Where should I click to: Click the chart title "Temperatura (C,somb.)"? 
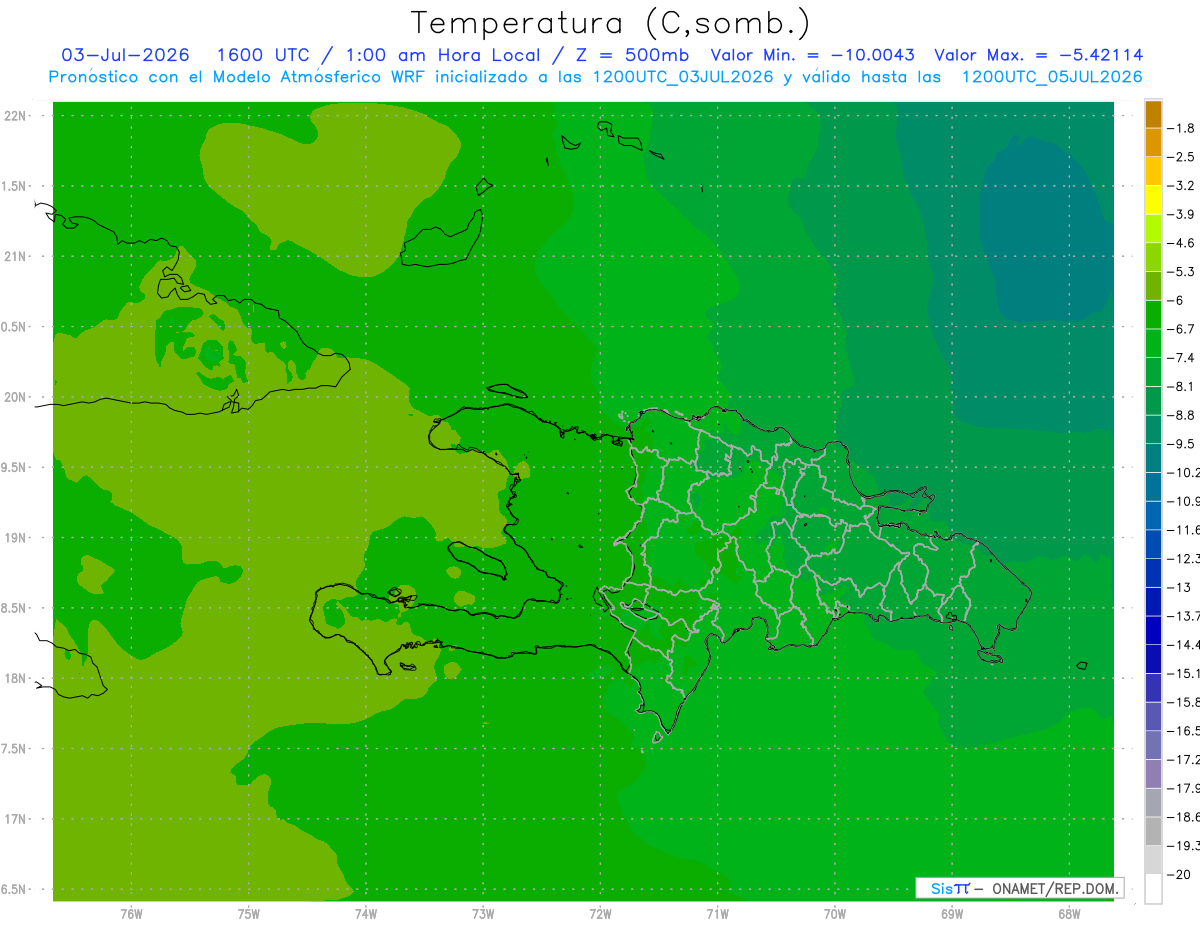pos(610,24)
